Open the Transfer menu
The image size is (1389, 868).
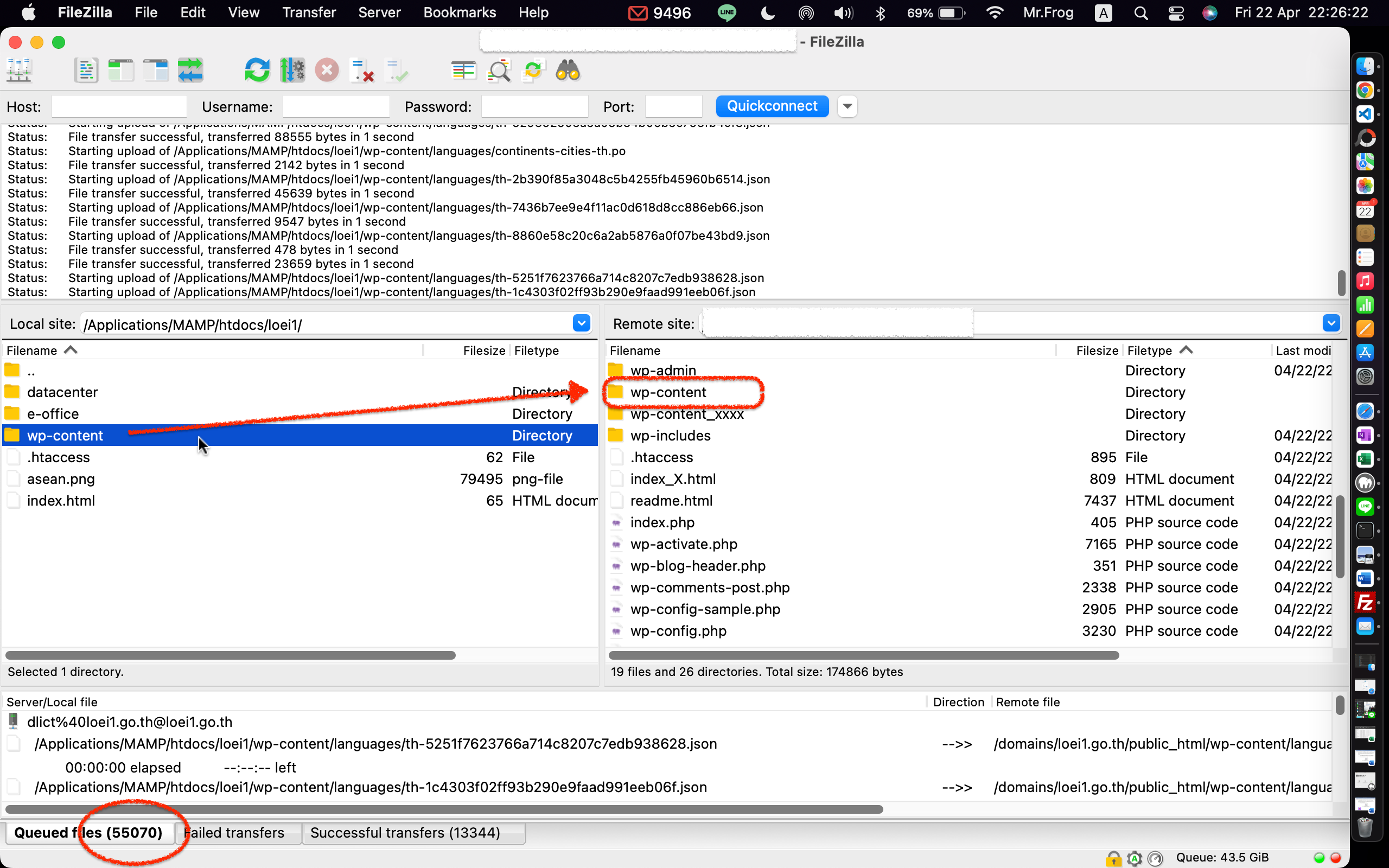[309, 12]
